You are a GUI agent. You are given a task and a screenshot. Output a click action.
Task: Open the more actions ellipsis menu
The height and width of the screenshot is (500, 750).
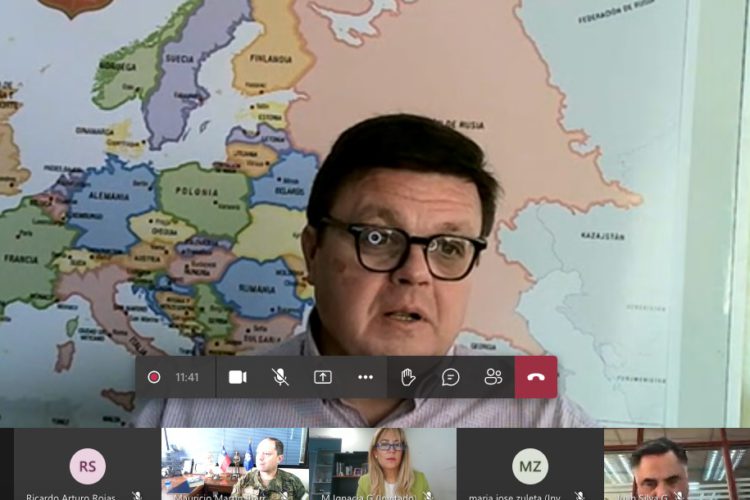pyautogui.click(x=365, y=377)
